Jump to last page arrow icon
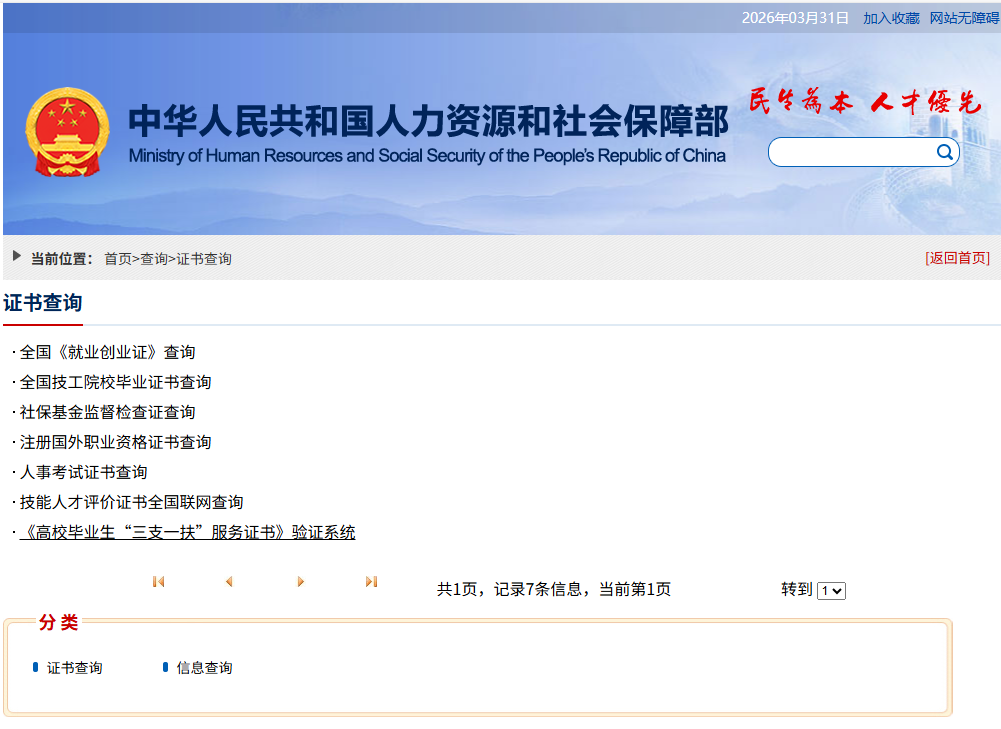This screenshot has height=729, width=1001. tap(371, 582)
